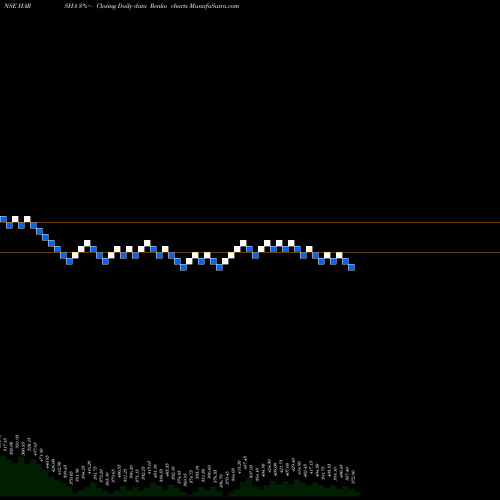The height and width of the screenshot is (500, 500).
Task: Select the upper orange horizontal level line
Action: 250,222
